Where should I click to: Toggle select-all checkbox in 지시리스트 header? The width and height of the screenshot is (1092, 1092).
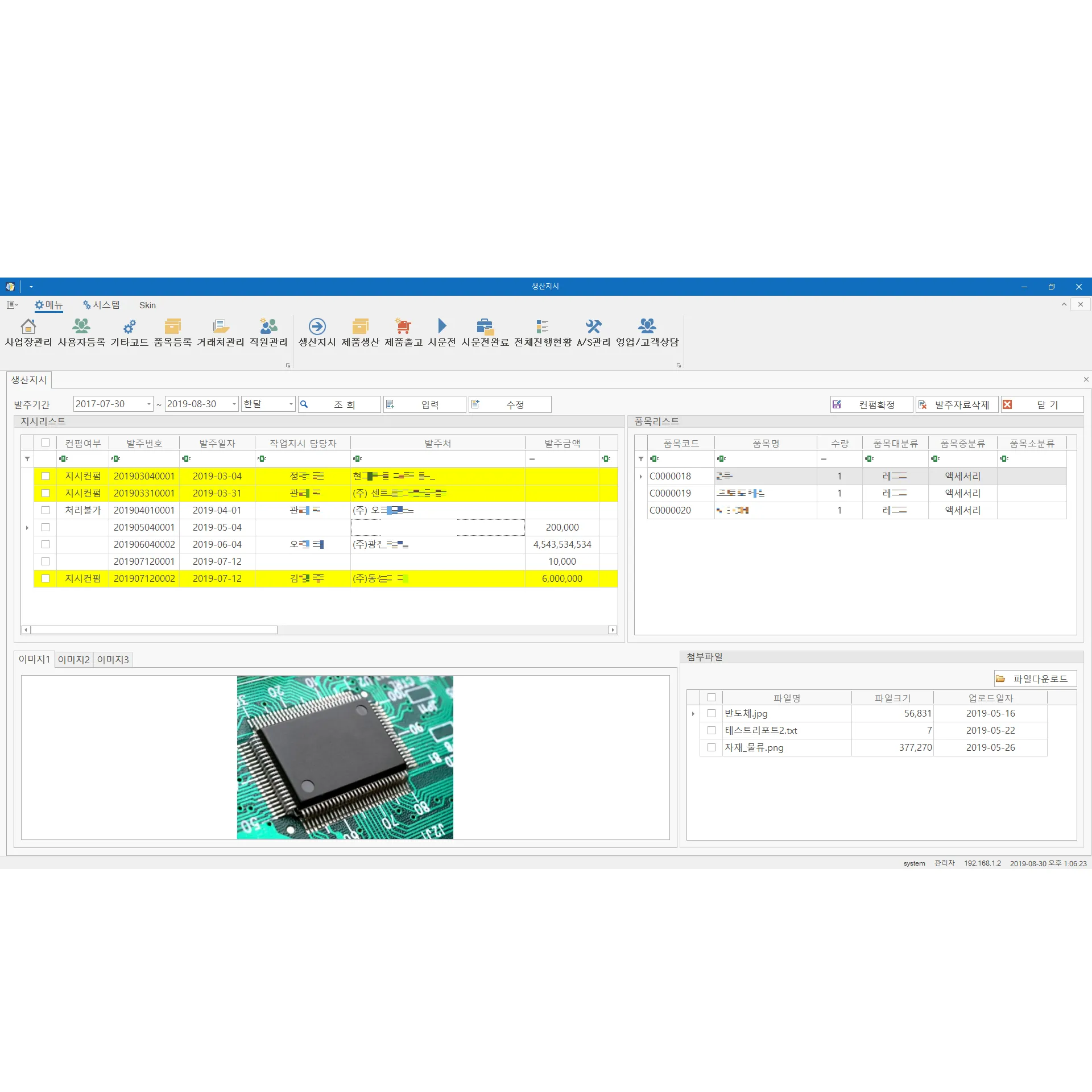tap(45, 442)
